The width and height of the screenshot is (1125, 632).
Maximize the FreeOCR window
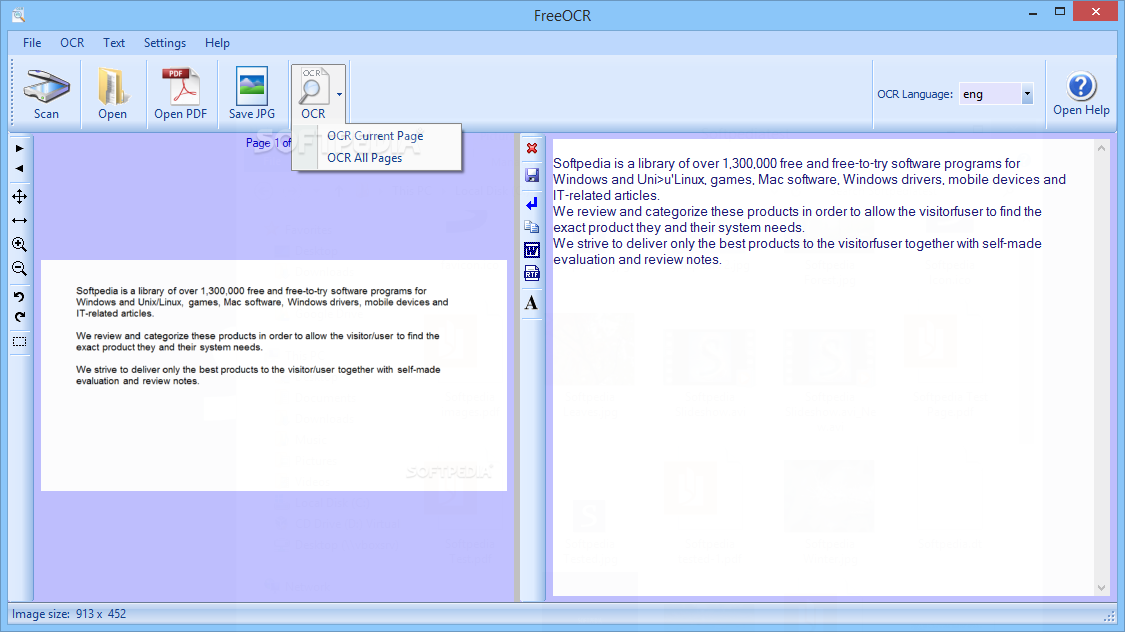1060,12
